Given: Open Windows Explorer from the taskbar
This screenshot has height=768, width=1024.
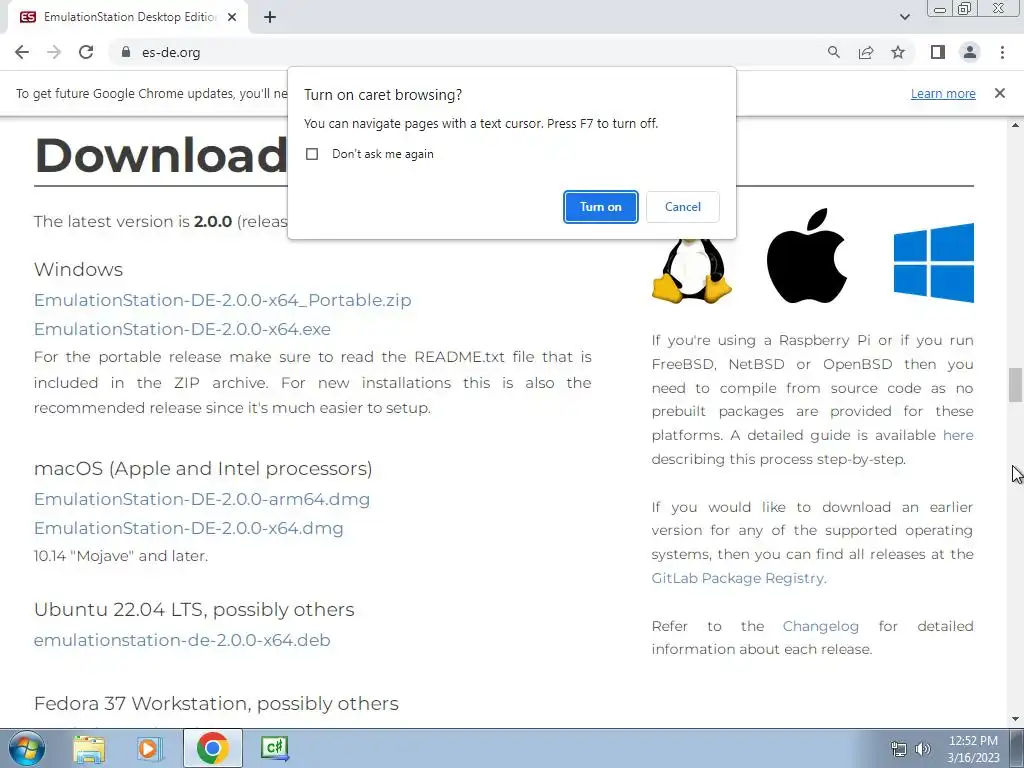Looking at the screenshot, I should (89, 748).
